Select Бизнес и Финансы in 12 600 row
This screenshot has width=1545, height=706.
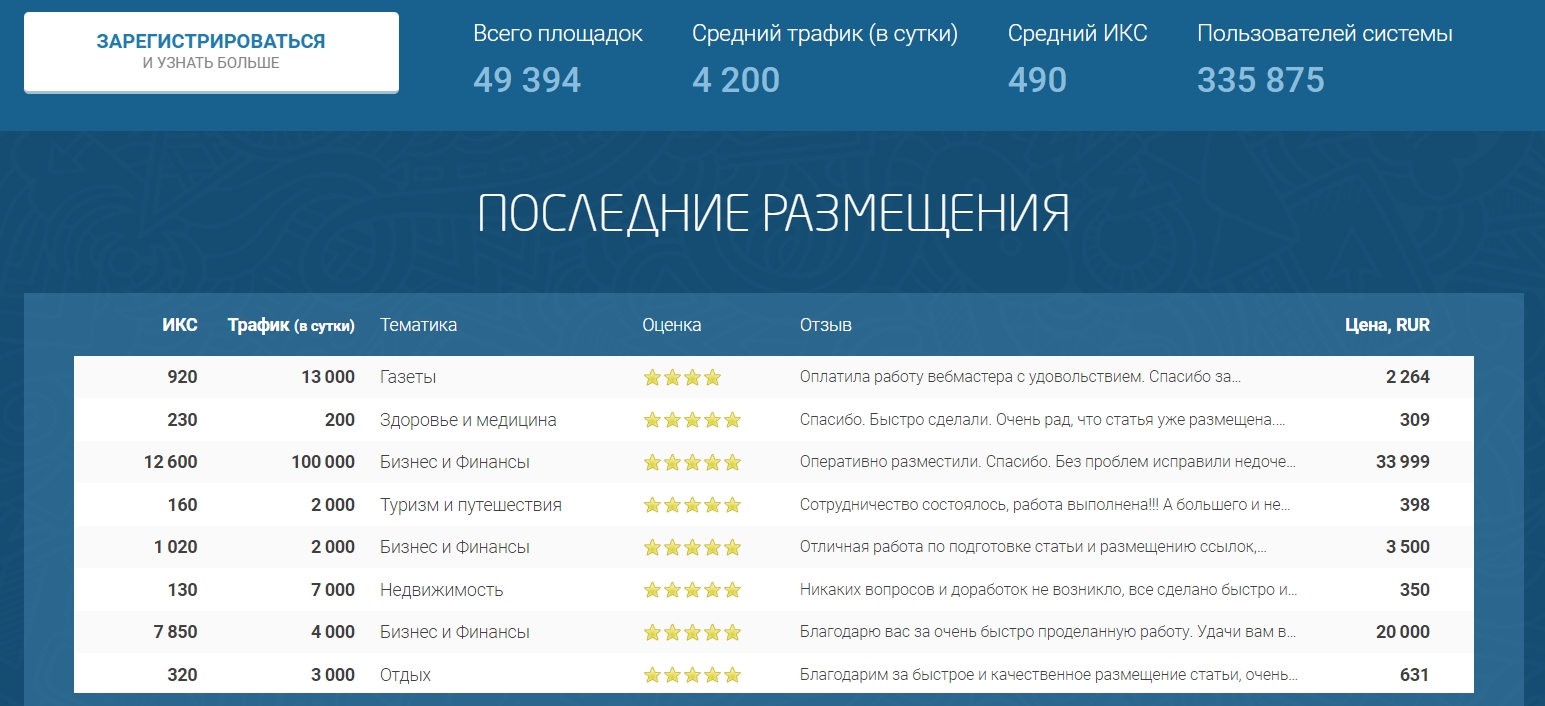coord(455,462)
